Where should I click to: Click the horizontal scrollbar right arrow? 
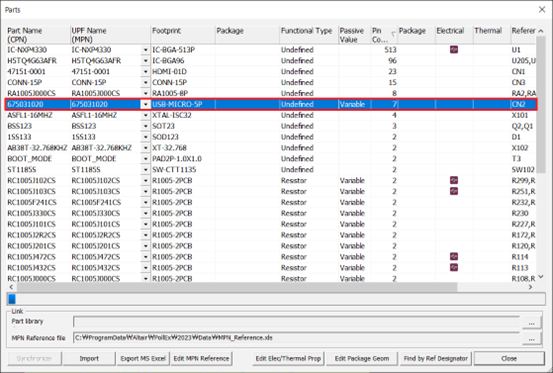point(530,287)
